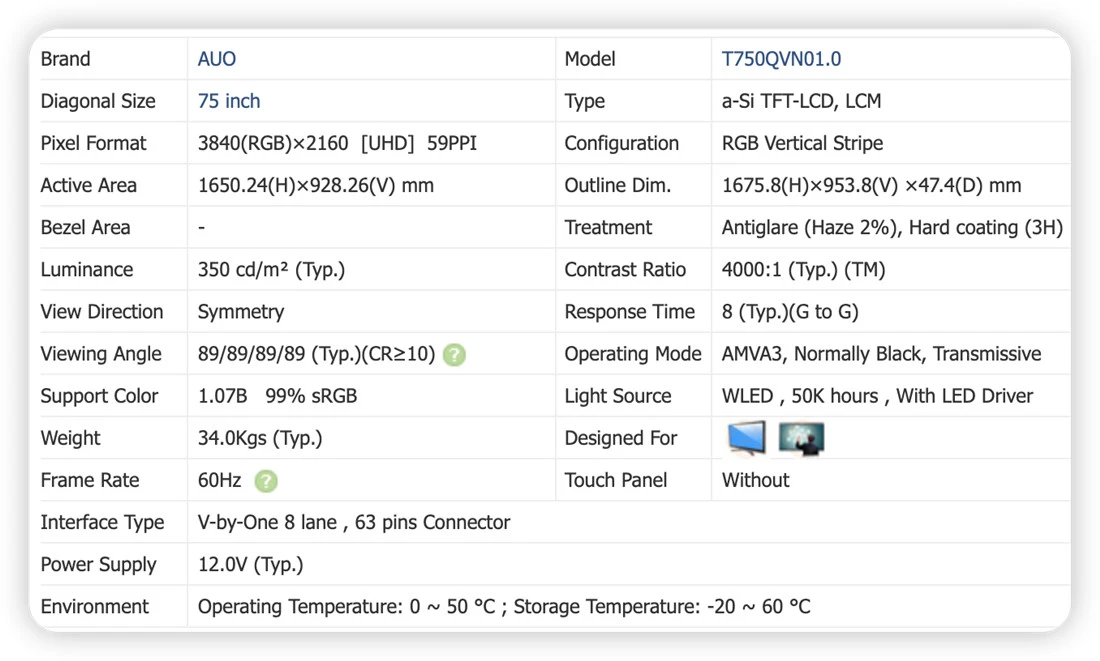Click the 4000:1 (Typ.) (TM) contrast value

(x=803, y=269)
